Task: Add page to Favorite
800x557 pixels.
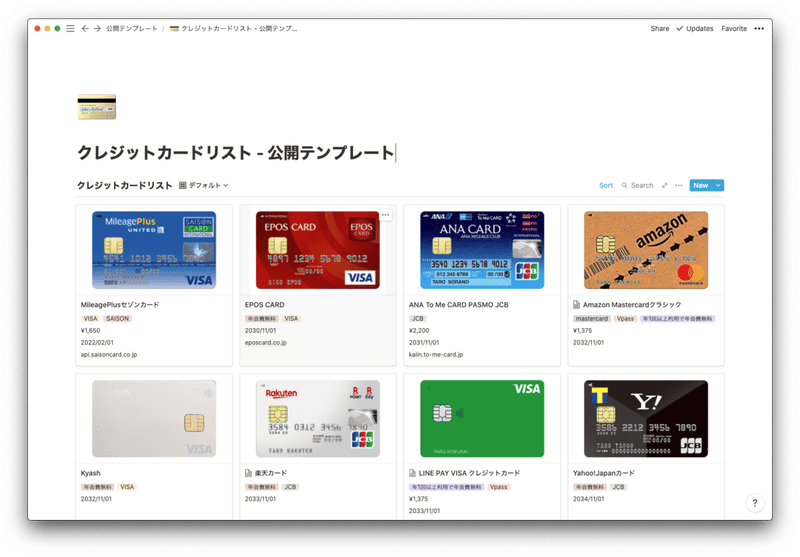Action: coord(734,29)
